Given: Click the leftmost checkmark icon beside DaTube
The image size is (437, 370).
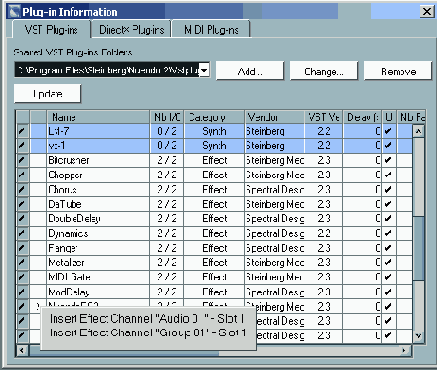Looking at the screenshot, I should 22,204.
